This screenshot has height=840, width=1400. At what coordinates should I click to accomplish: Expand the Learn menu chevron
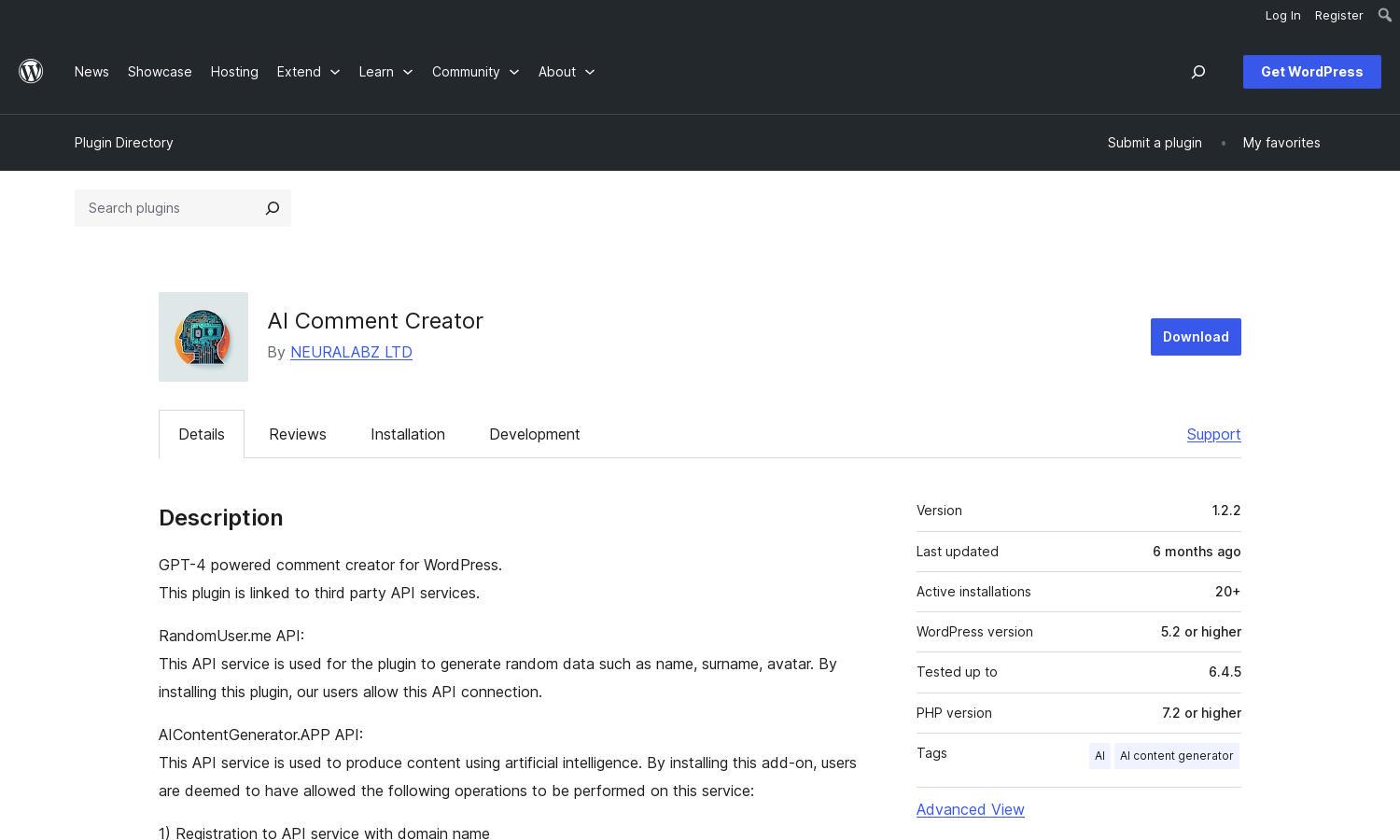408,72
